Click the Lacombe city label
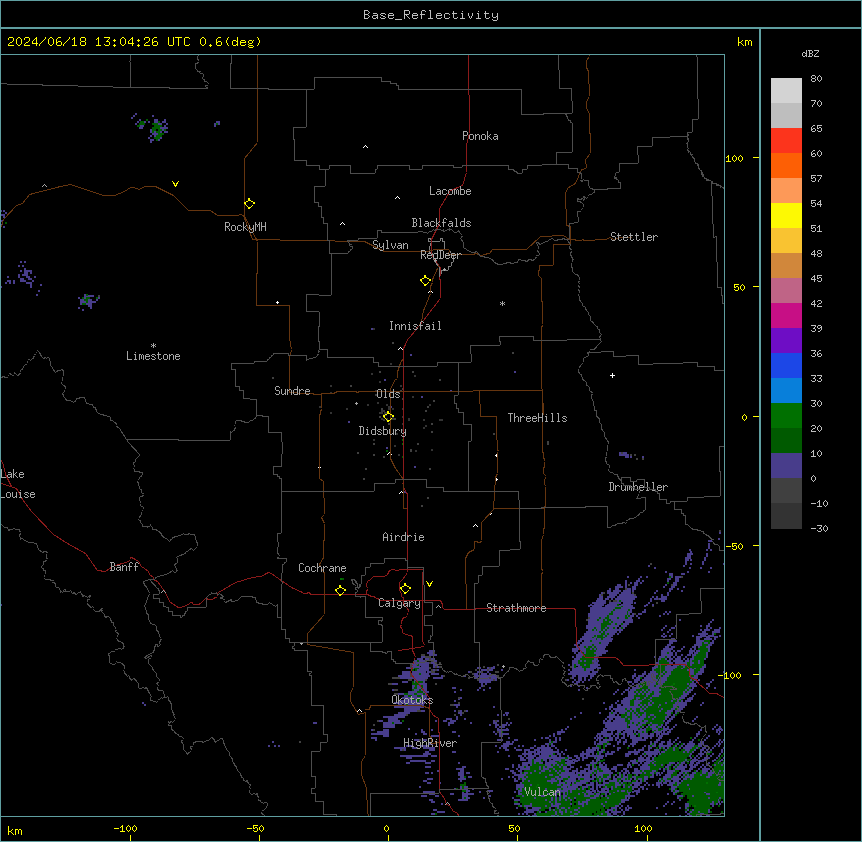862x842 pixels. (450, 191)
